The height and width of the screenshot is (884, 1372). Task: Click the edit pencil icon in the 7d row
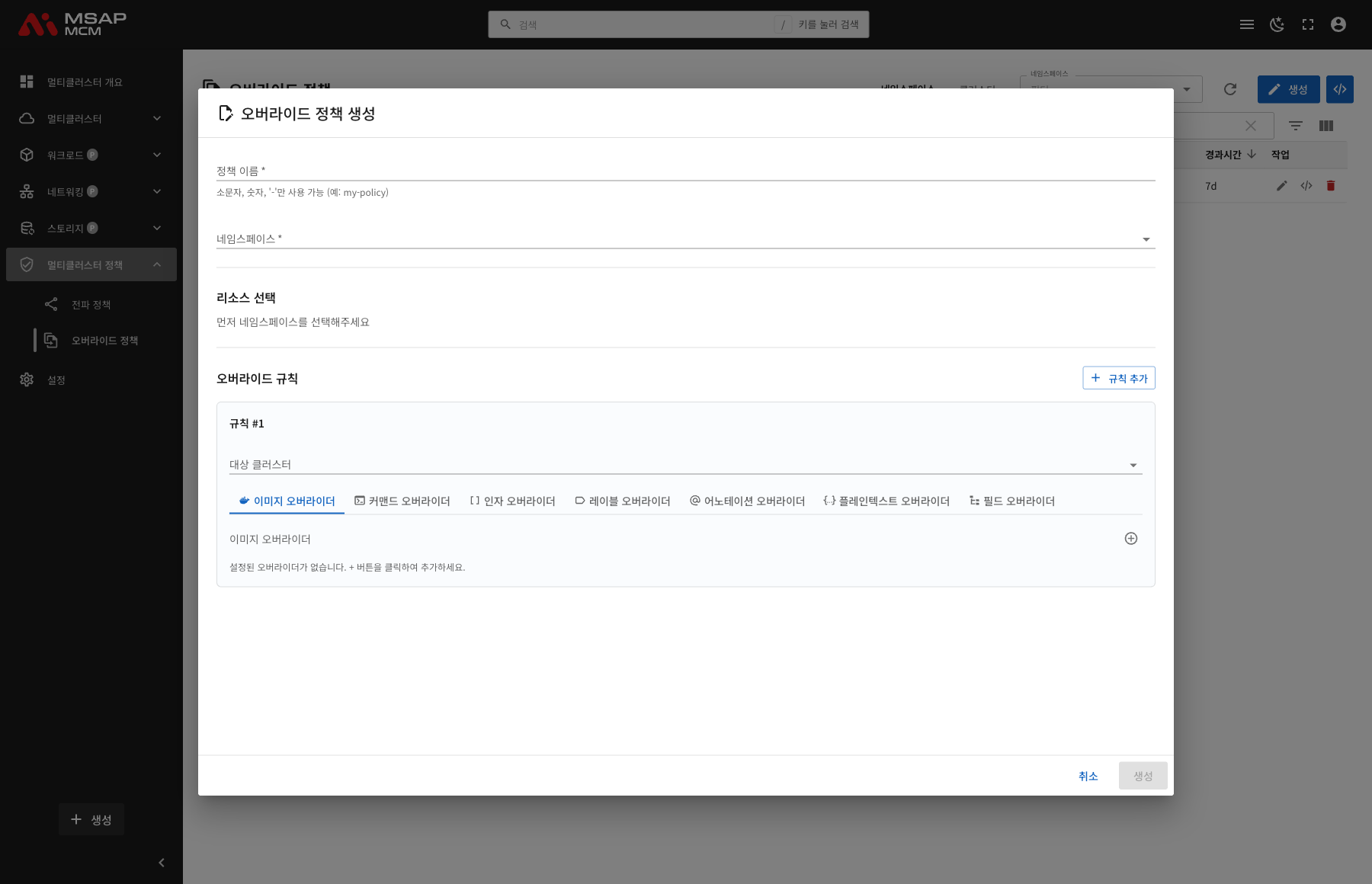(1282, 186)
